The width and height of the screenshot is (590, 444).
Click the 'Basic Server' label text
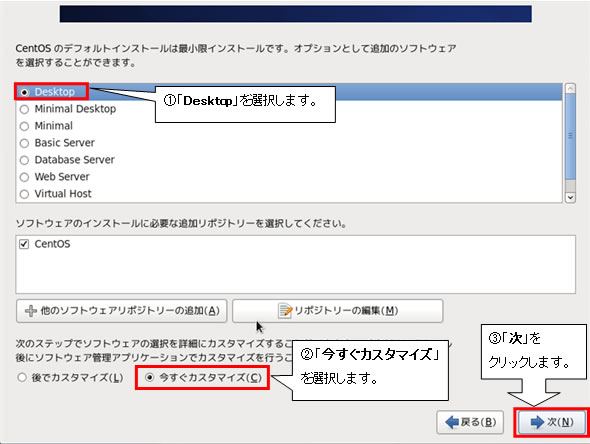pos(64,143)
